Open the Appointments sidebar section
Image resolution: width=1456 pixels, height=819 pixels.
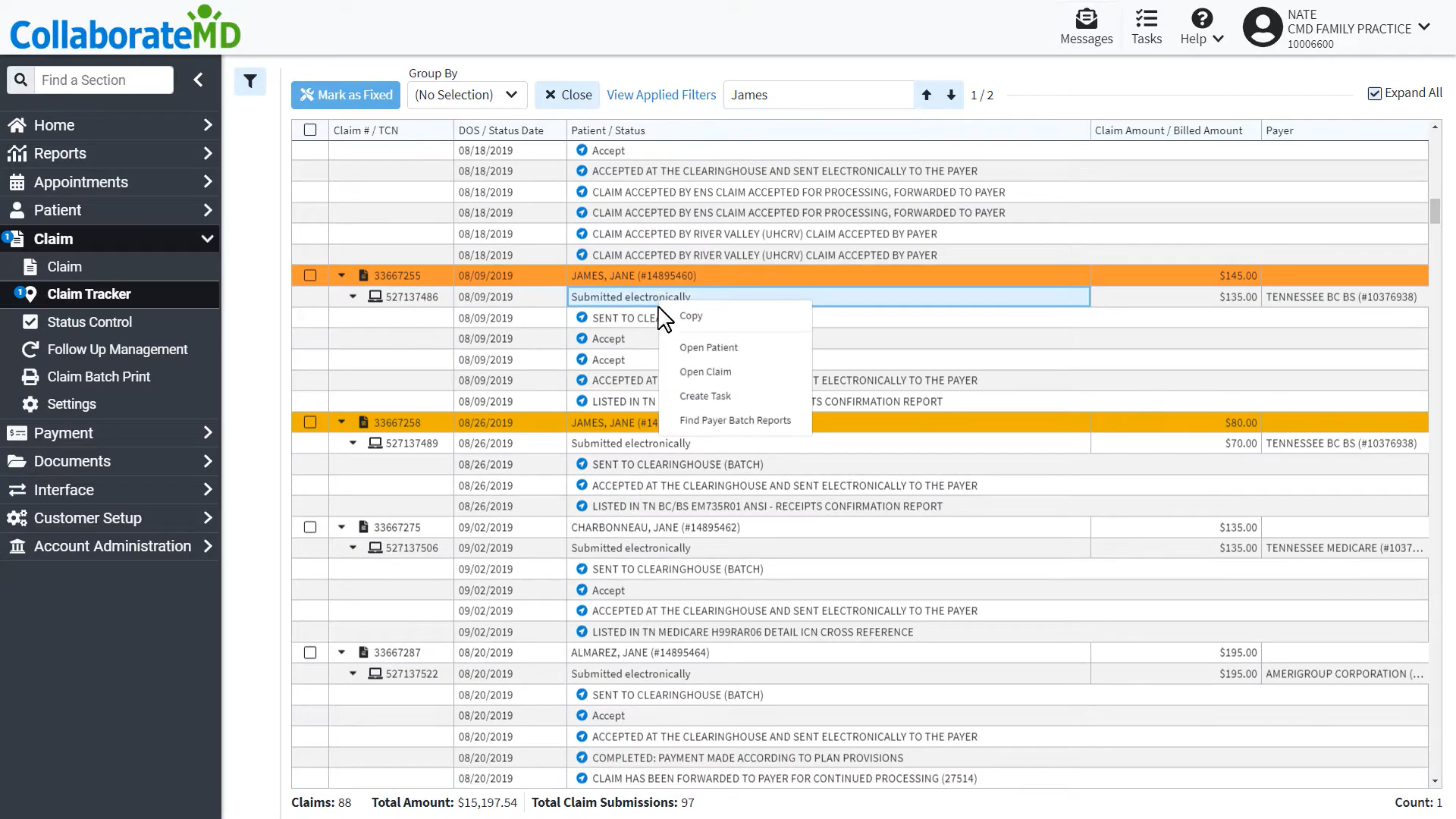pos(110,182)
